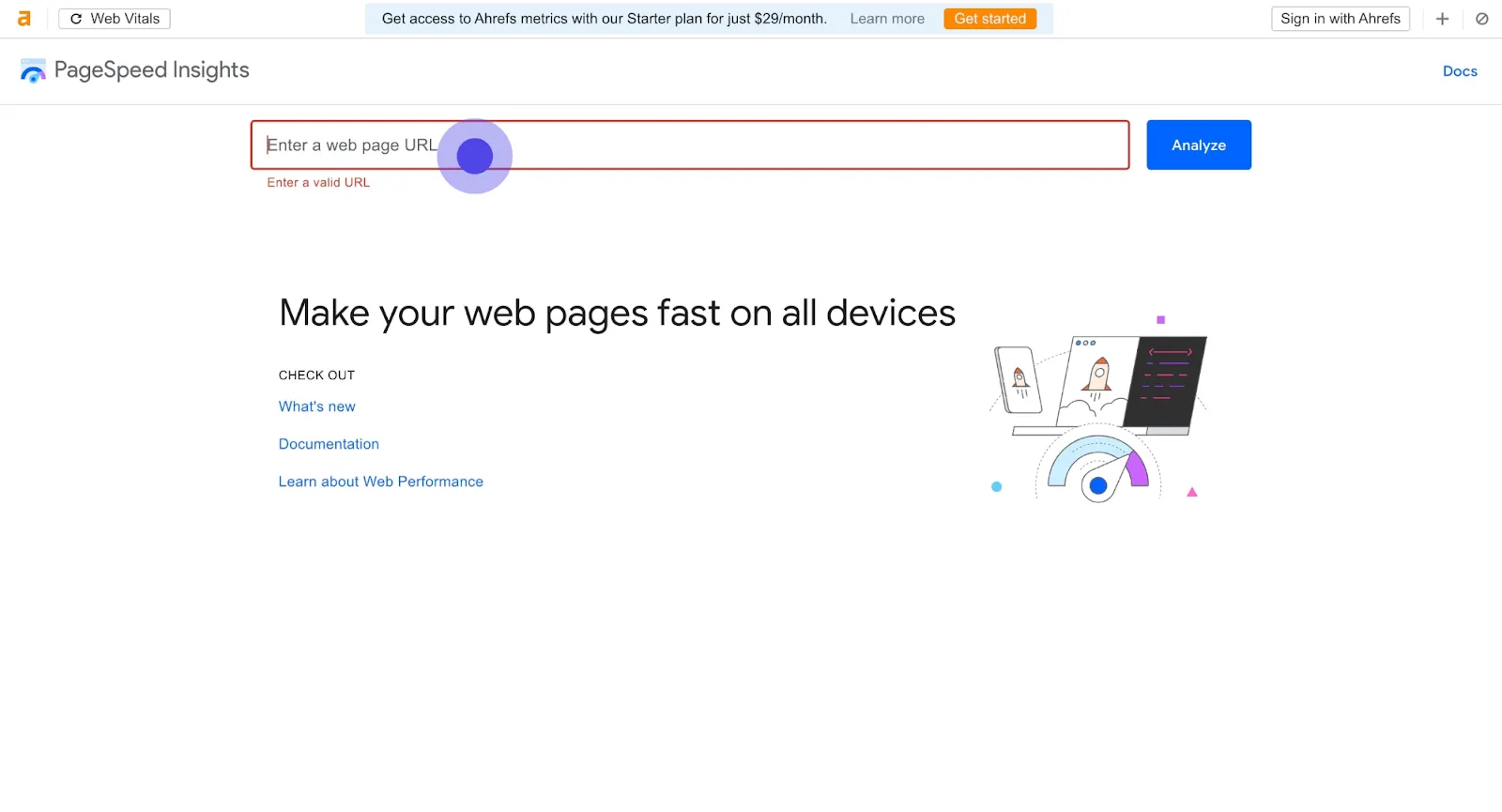Open the Learn more link in banner
Viewport: 1502px width, 812px height.
click(887, 19)
